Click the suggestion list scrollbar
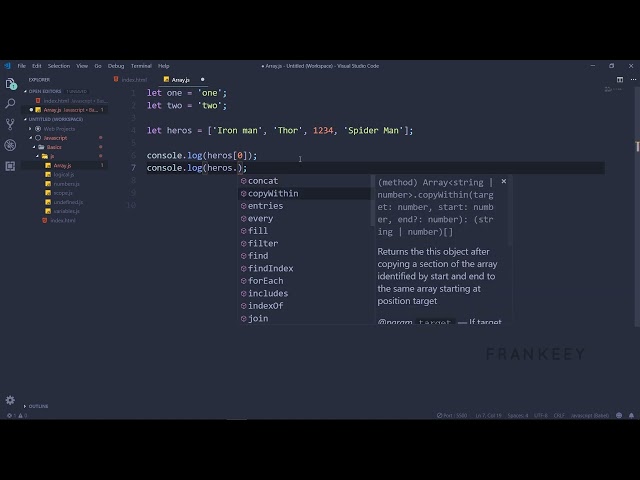Viewport: 640px width, 480px height. pyautogui.click(x=372, y=200)
